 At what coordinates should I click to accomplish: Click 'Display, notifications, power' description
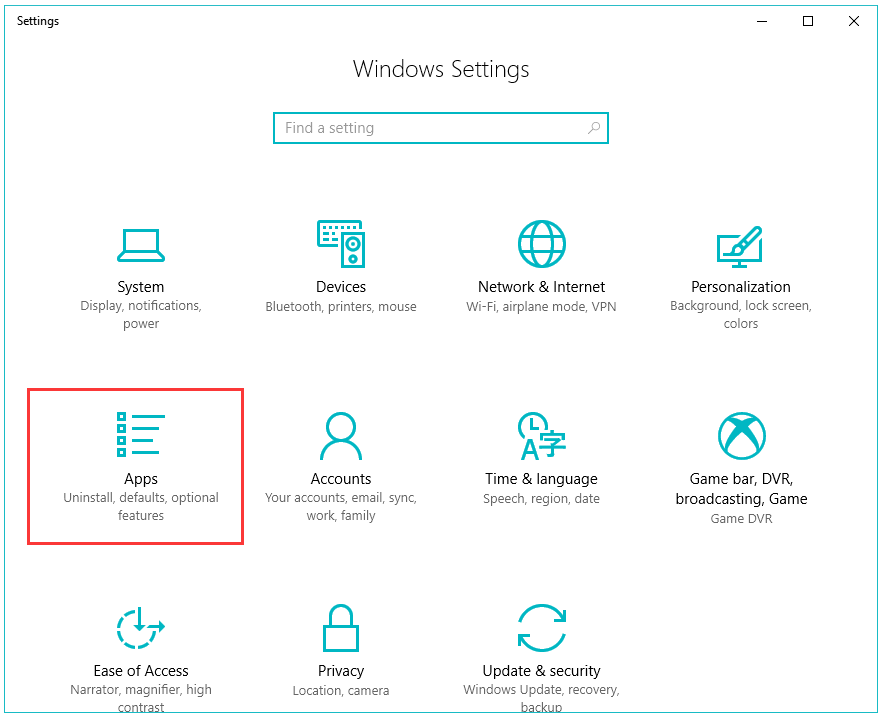click(x=141, y=315)
